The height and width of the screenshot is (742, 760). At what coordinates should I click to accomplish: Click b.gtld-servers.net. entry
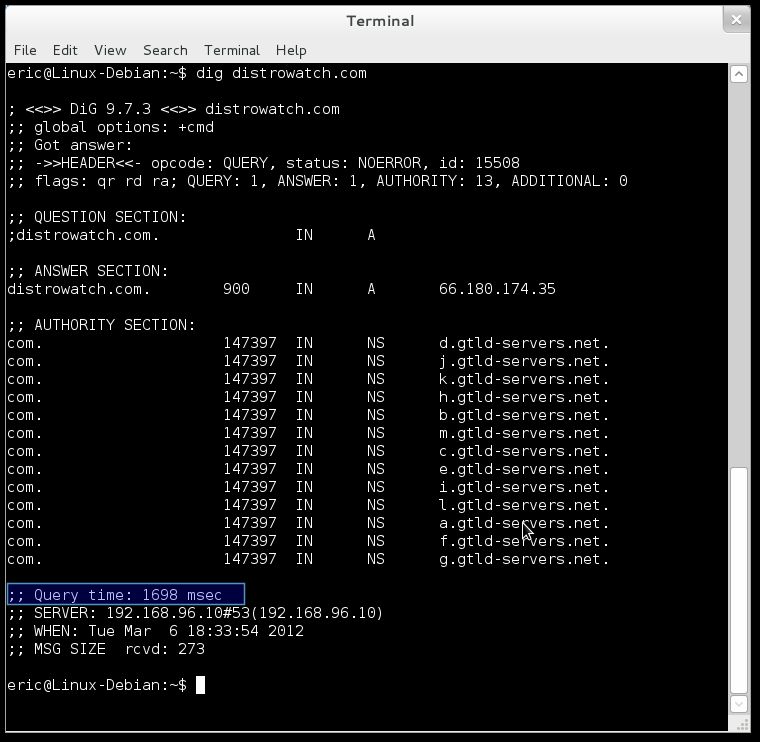tap(524, 415)
